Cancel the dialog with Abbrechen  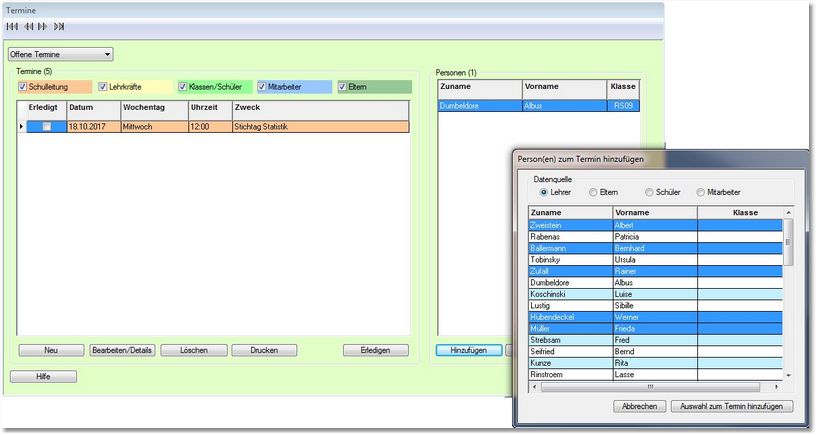point(639,406)
